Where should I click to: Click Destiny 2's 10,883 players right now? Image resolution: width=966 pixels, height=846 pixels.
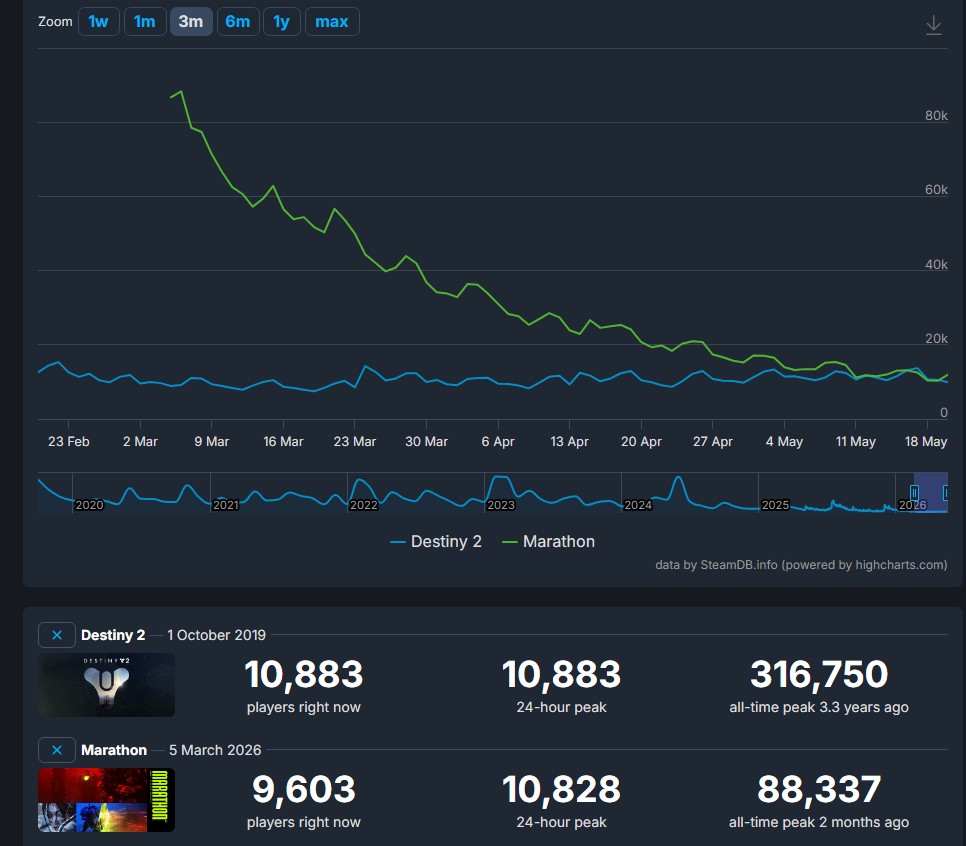pos(304,674)
